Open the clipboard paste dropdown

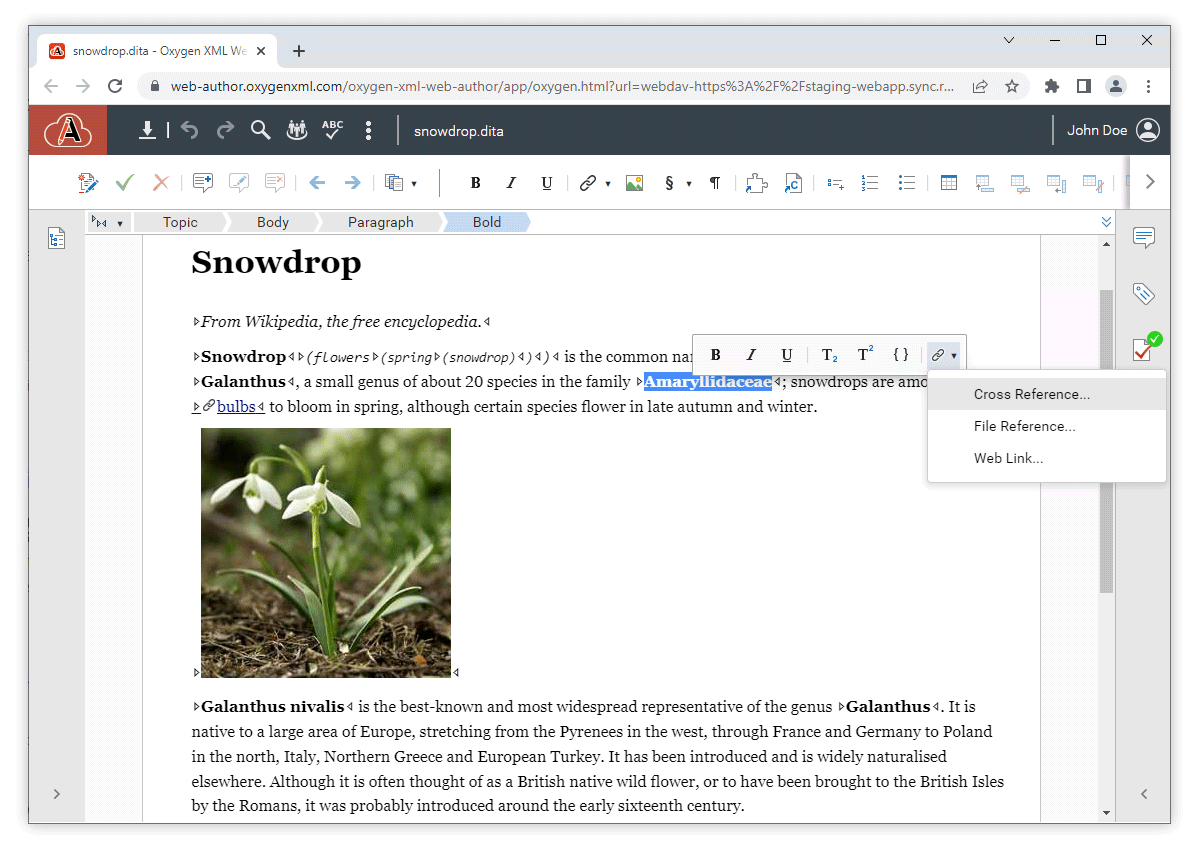click(401, 183)
